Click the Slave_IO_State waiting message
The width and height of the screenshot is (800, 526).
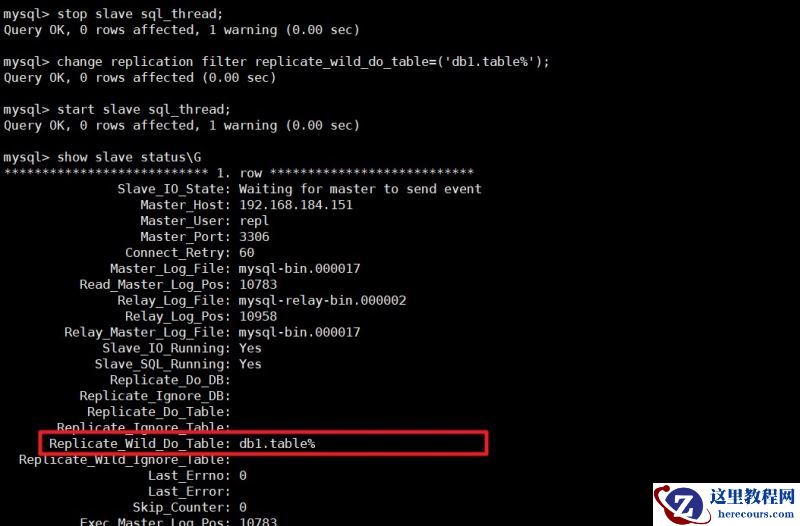[360, 189]
